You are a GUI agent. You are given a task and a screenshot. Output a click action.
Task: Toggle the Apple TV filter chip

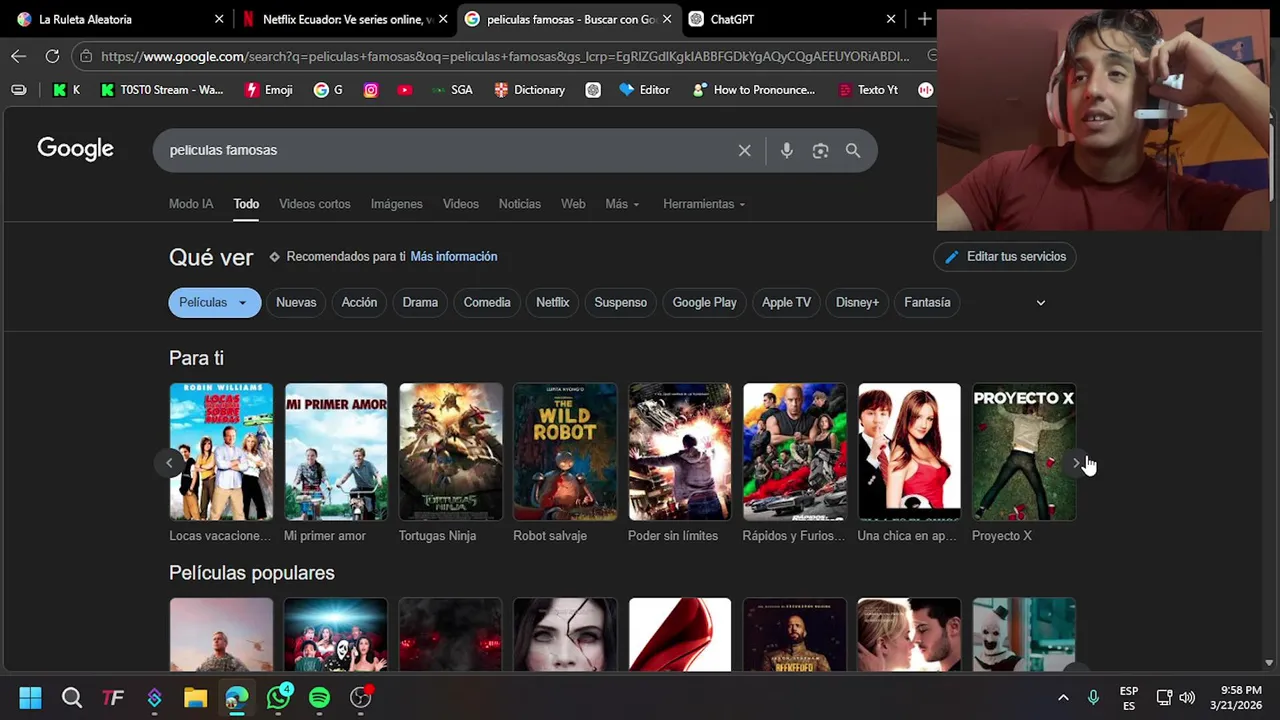point(786,302)
